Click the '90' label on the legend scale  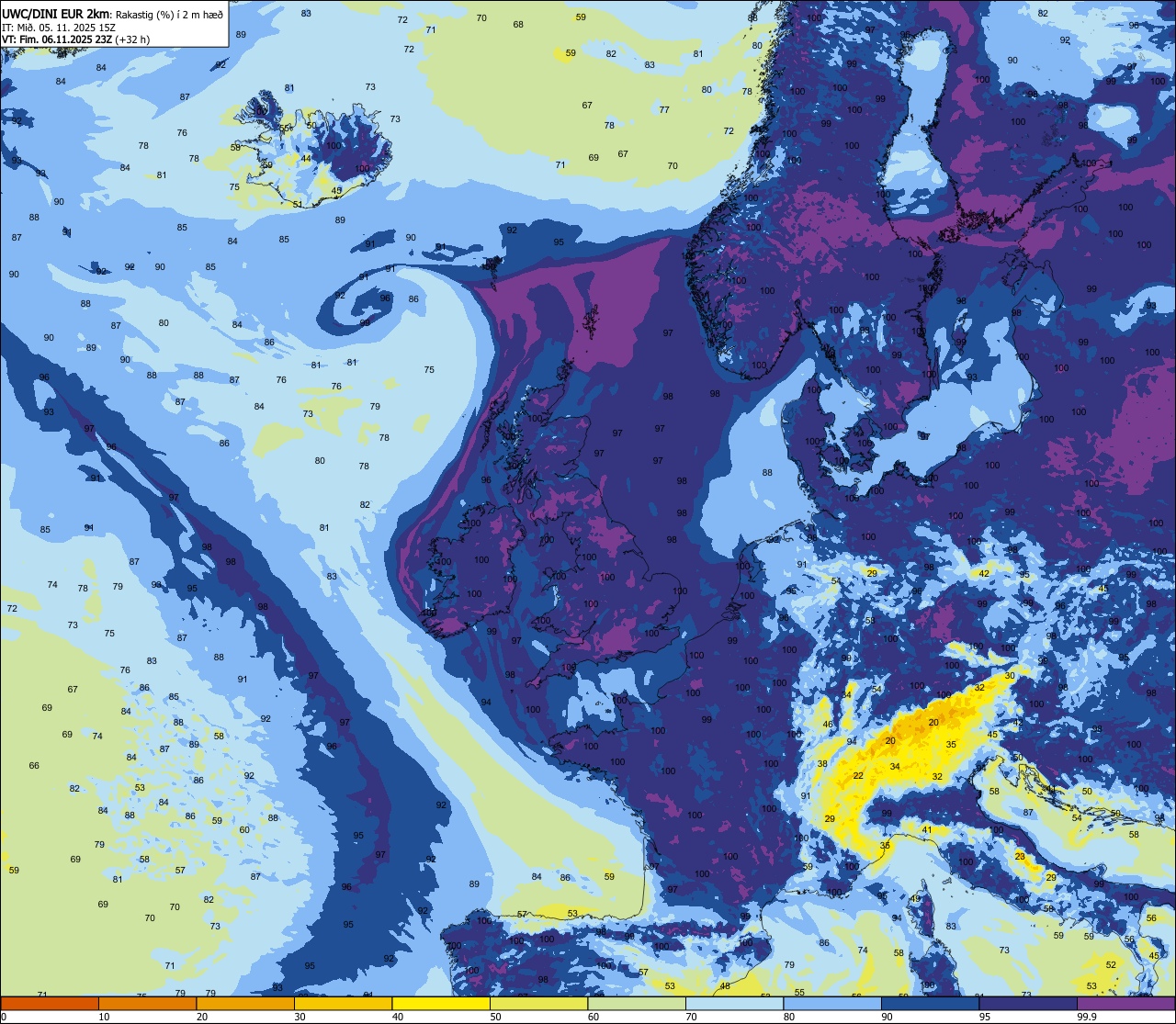pos(887,1017)
